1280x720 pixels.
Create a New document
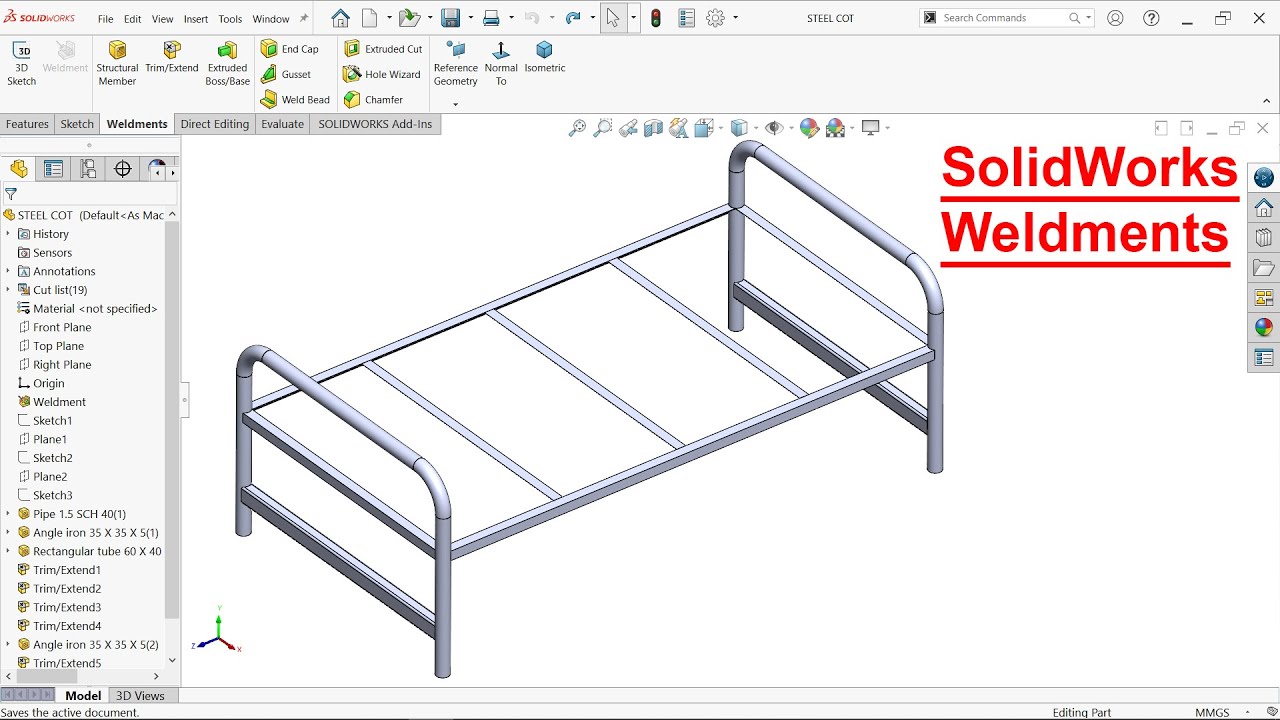click(x=370, y=18)
